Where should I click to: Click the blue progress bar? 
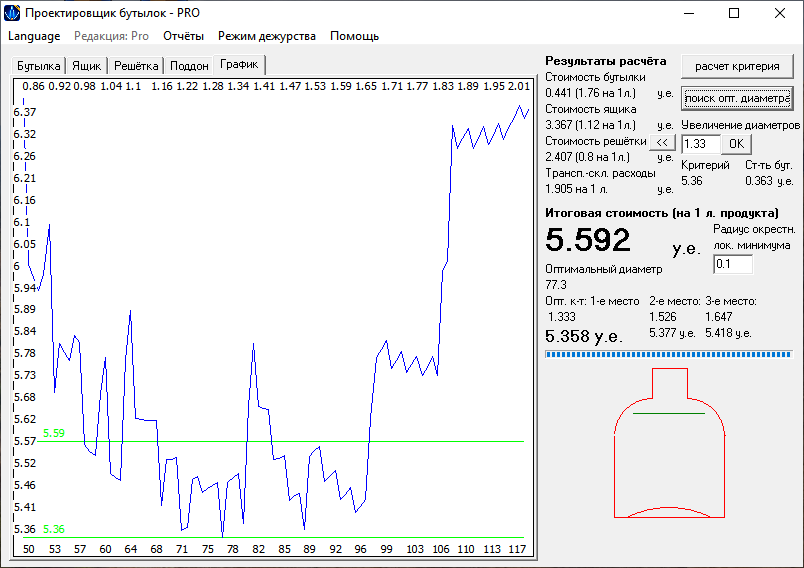tap(669, 354)
